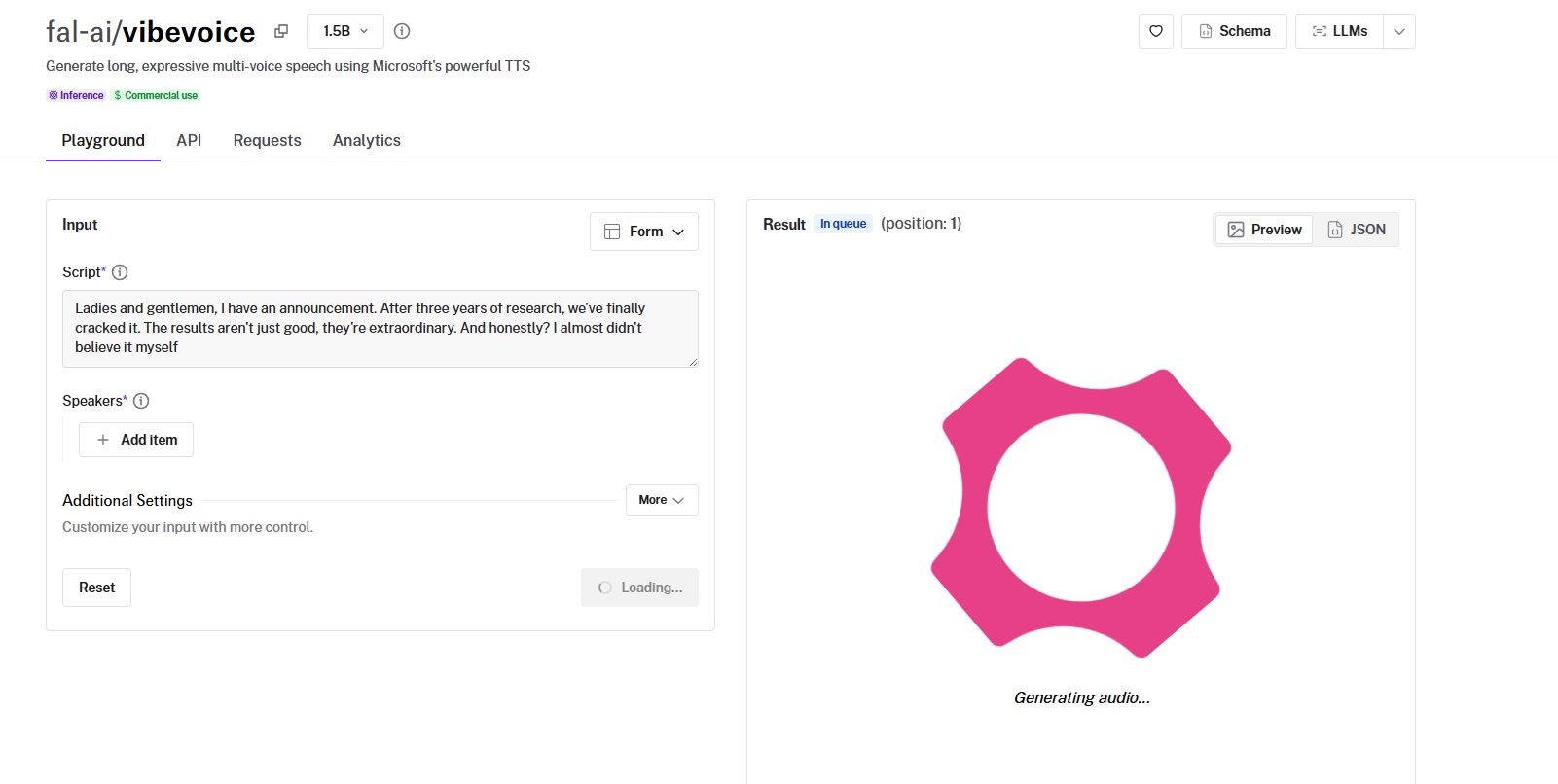Click the Commercial use badge
The height and width of the screenshot is (784, 1558).
pyautogui.click(x=156, y=95)
